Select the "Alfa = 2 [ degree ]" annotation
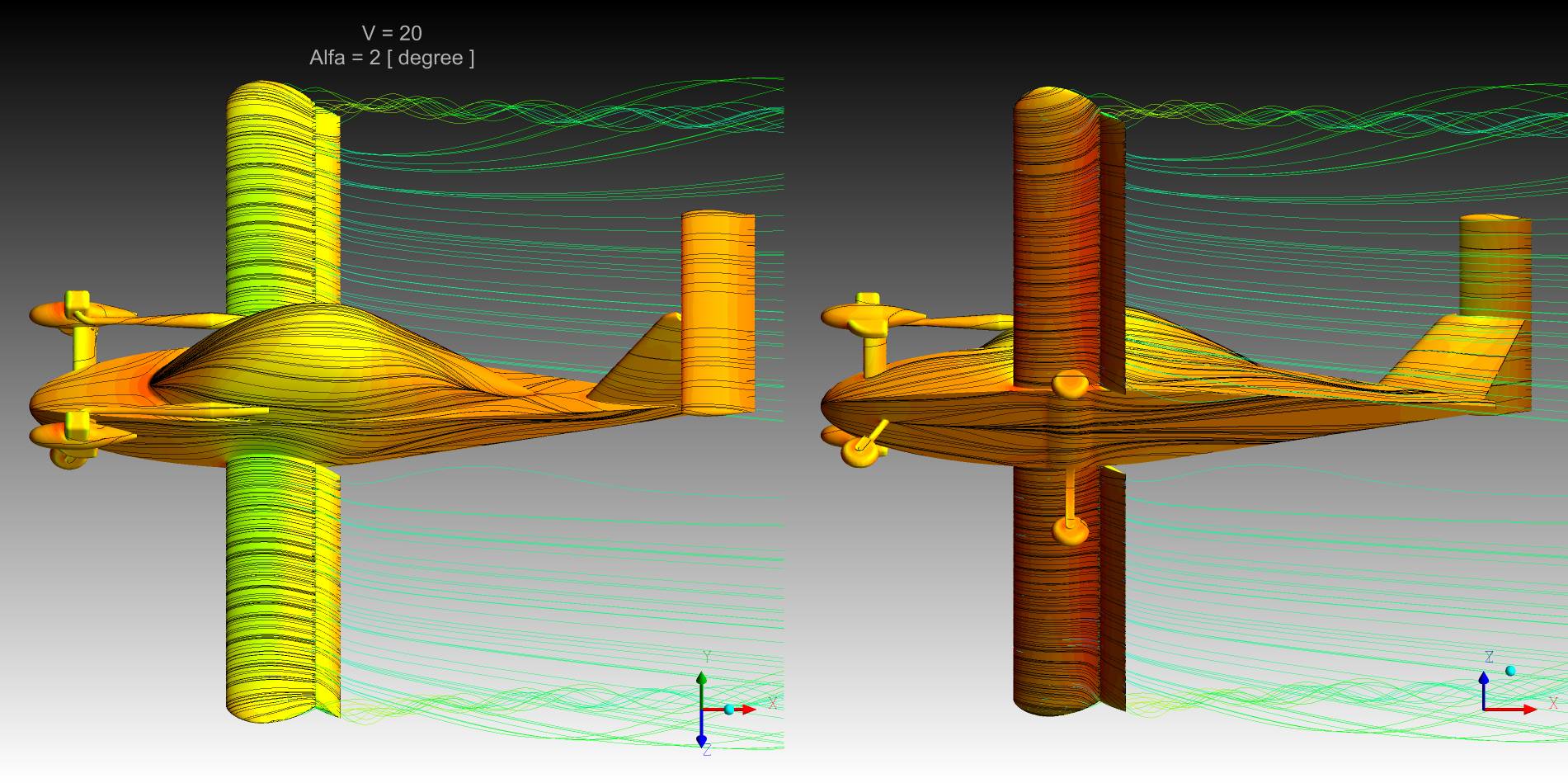The height and width of the screenshot is (783, 1568). coord(392,58)
